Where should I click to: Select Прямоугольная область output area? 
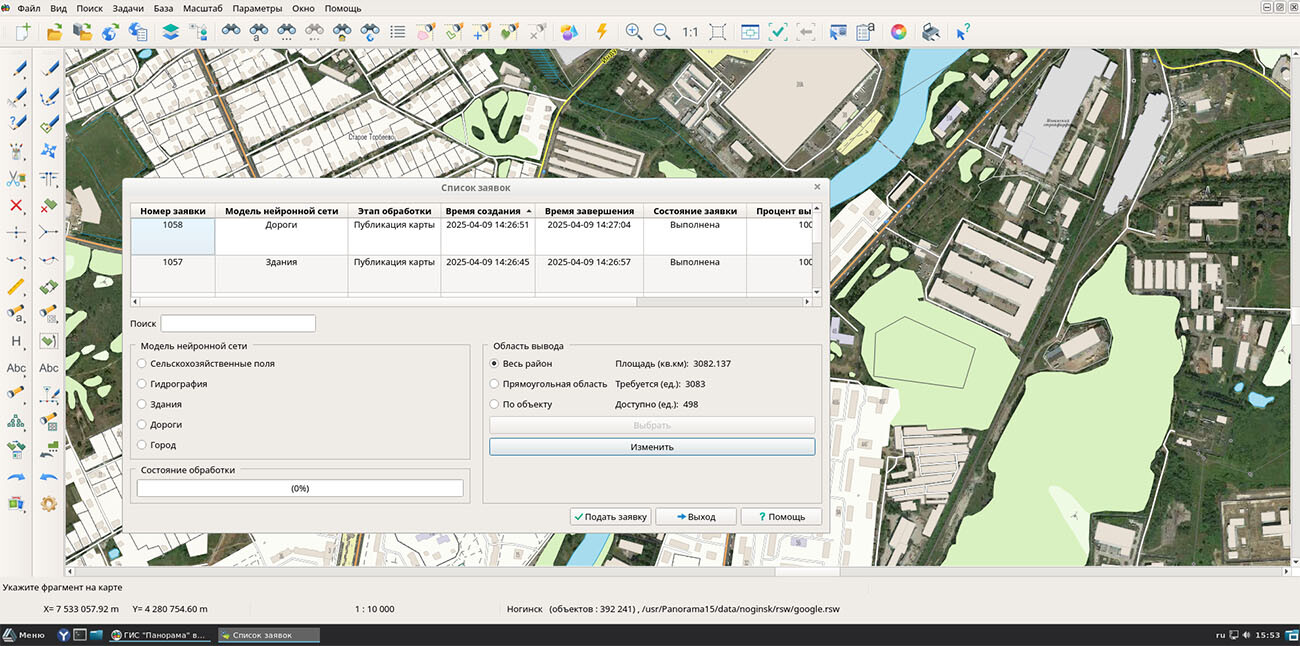[494, 384]
